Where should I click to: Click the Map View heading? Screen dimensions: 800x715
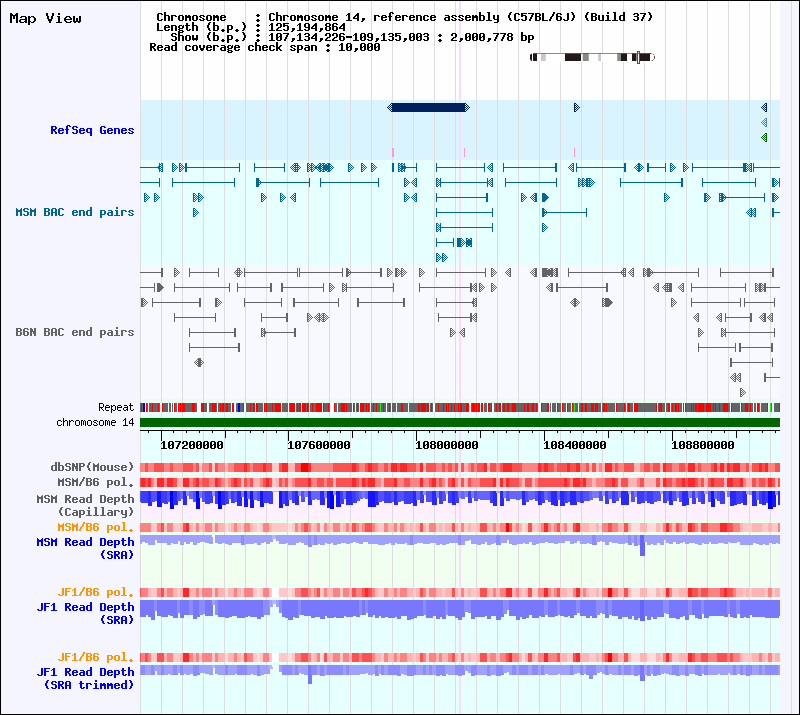point(45,19)
